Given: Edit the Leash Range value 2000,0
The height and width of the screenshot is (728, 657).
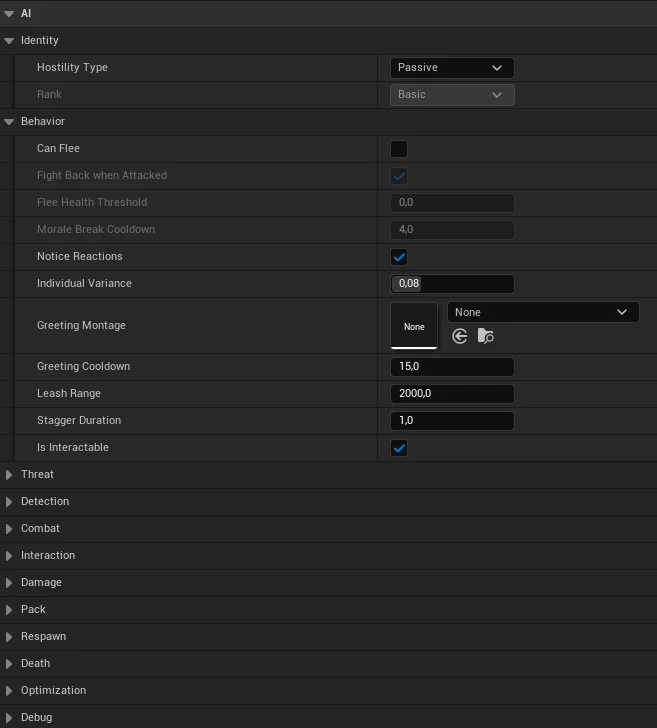Looking at the screenshot, I should click(x=452, y=393).
